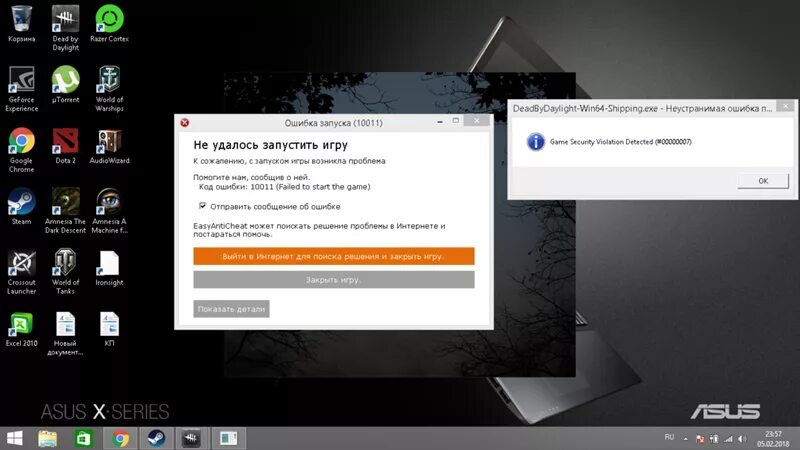The width and height of the screenshot is (800, 450).
Task: Click the volume speaker tray icon
Action: coord(742,439)
